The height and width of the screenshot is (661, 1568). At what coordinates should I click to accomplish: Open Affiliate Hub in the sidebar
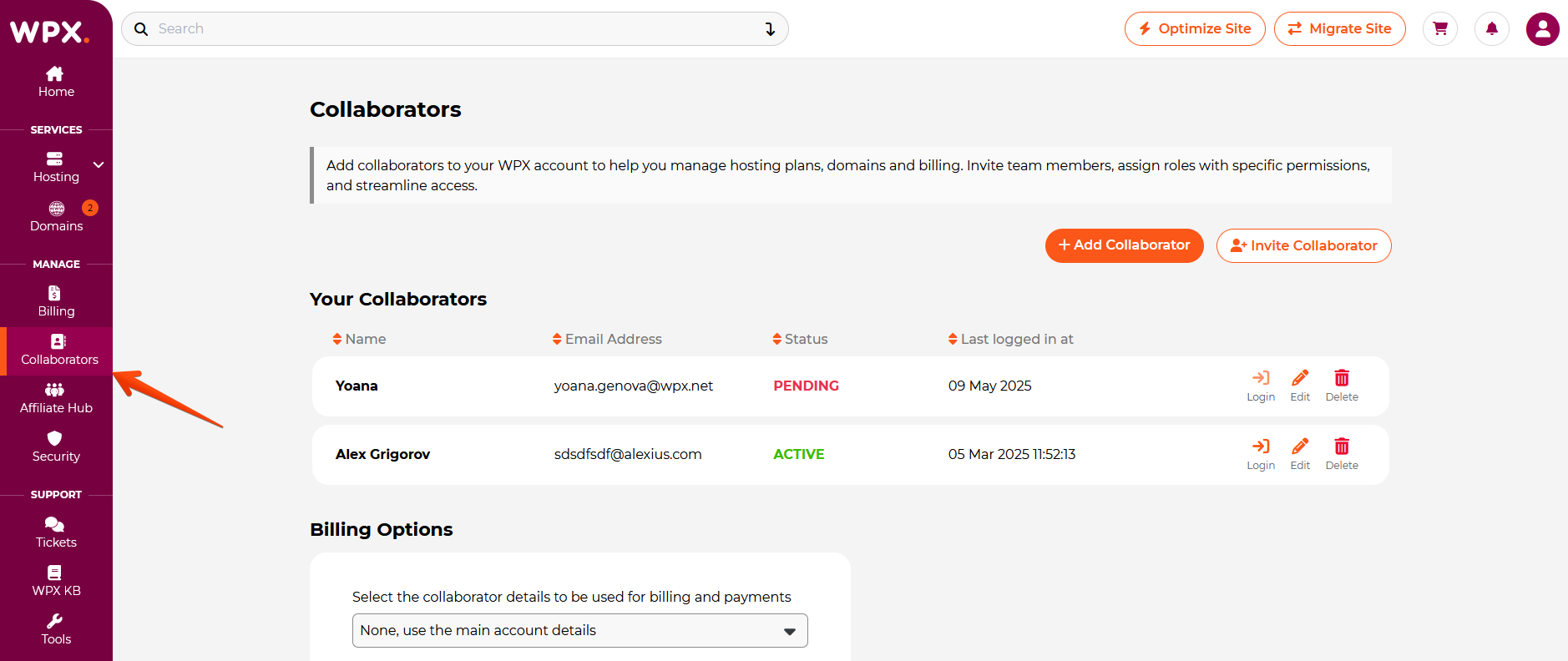click(x=56, y=398)
